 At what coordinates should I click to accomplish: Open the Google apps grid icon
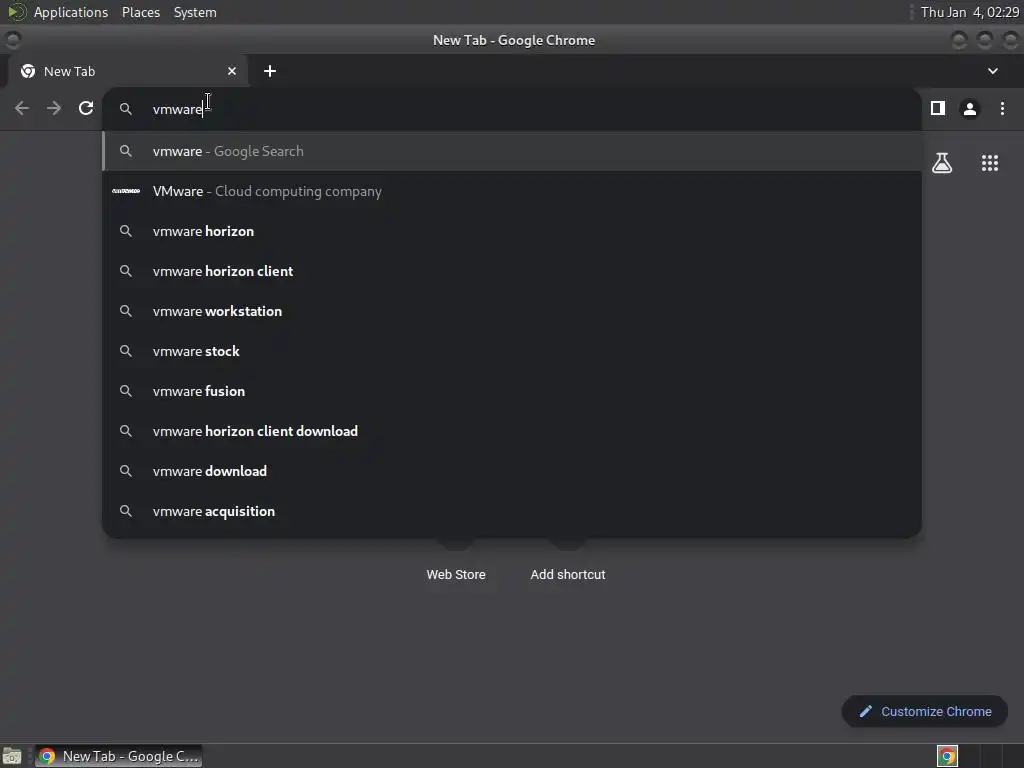990,163
